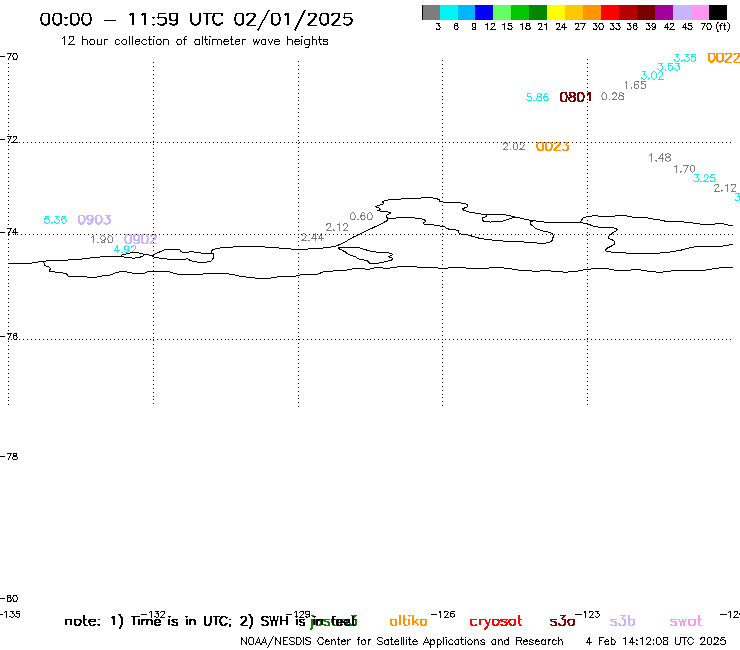
Task: Select the purple swatch in the color scale
Action: [664, 12]
